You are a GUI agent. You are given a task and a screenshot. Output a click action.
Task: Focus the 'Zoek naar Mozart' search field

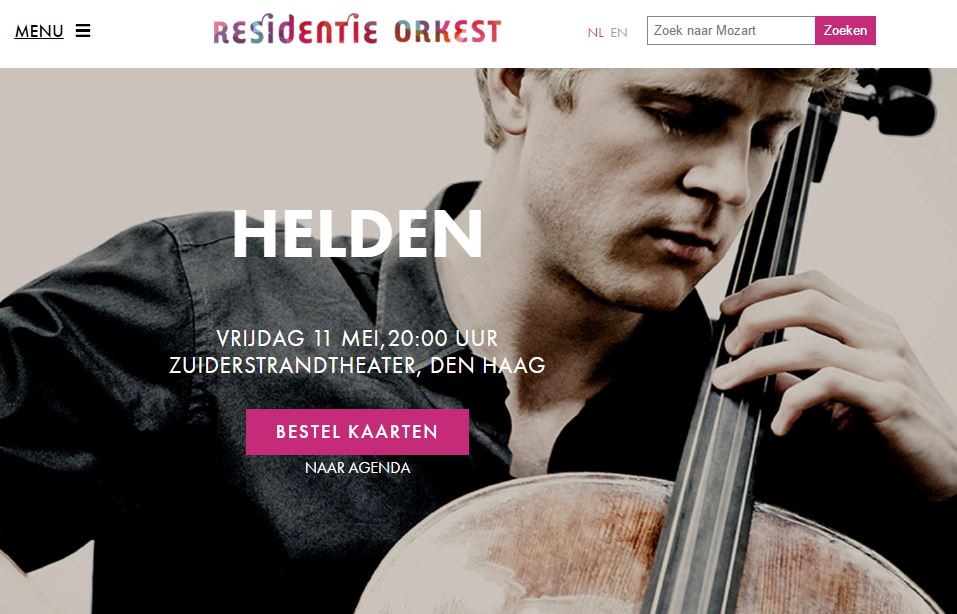pos(731,31)
